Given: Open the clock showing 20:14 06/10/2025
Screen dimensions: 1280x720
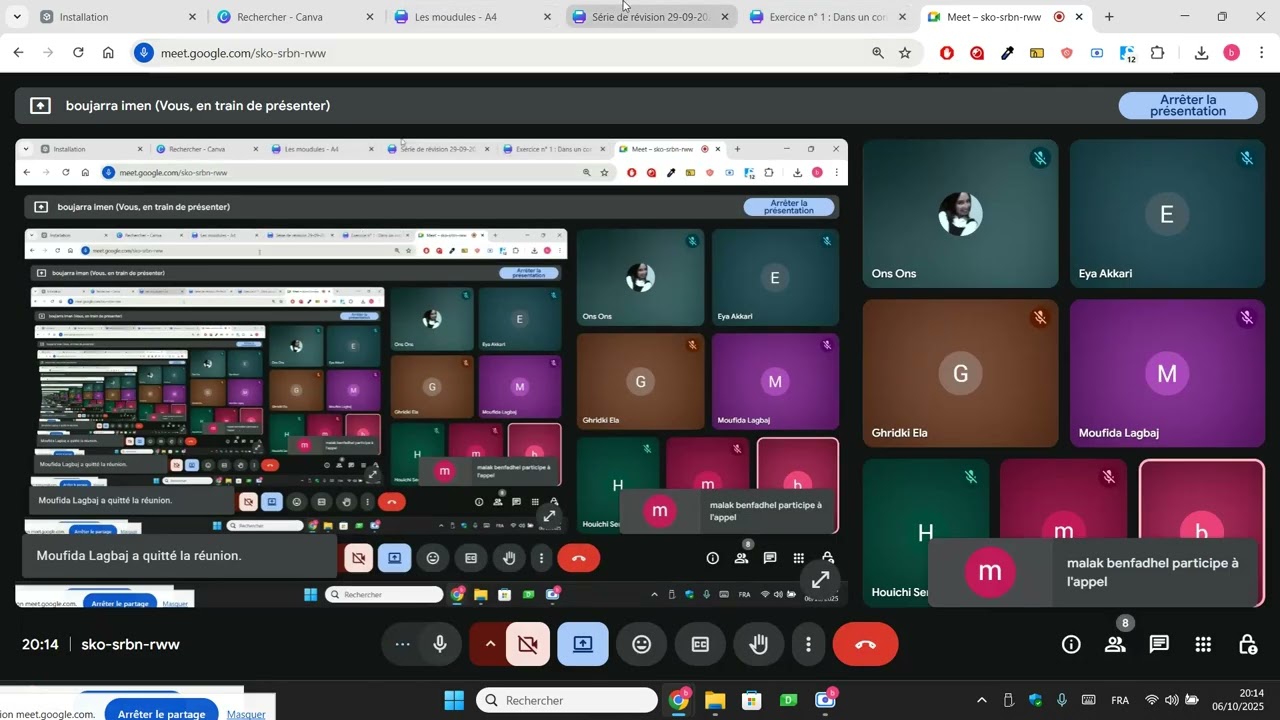Looking at the screenshot, I should (x=1239, y=700).
